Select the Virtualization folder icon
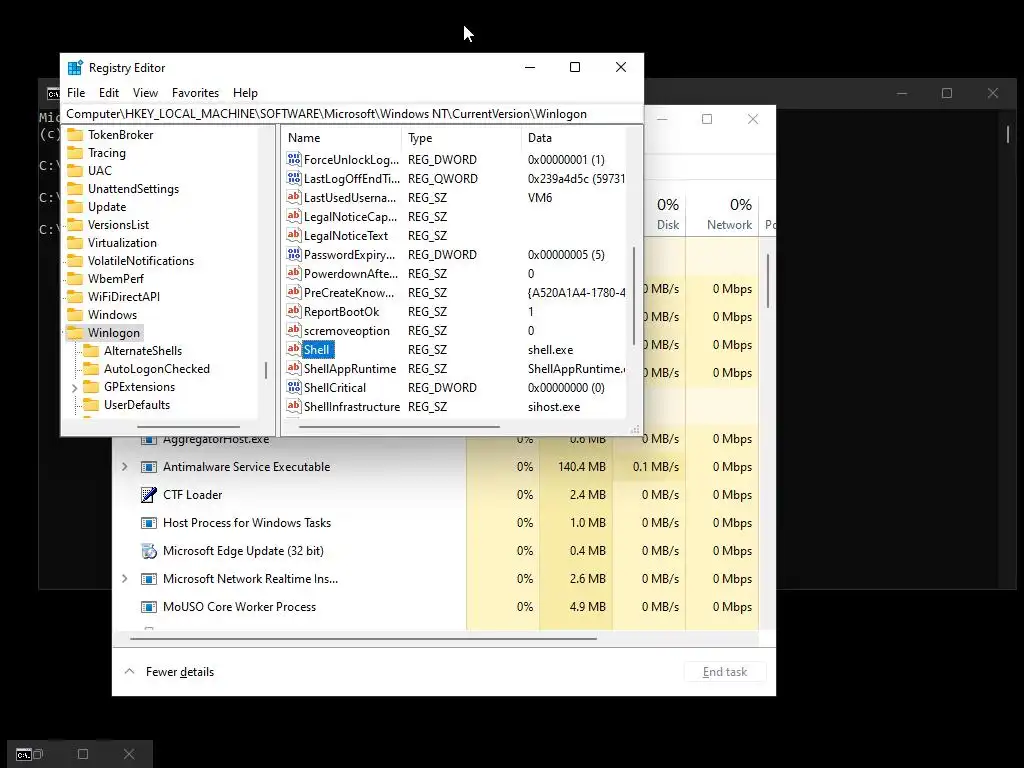 pyautogui.click(x=76, y=242)
